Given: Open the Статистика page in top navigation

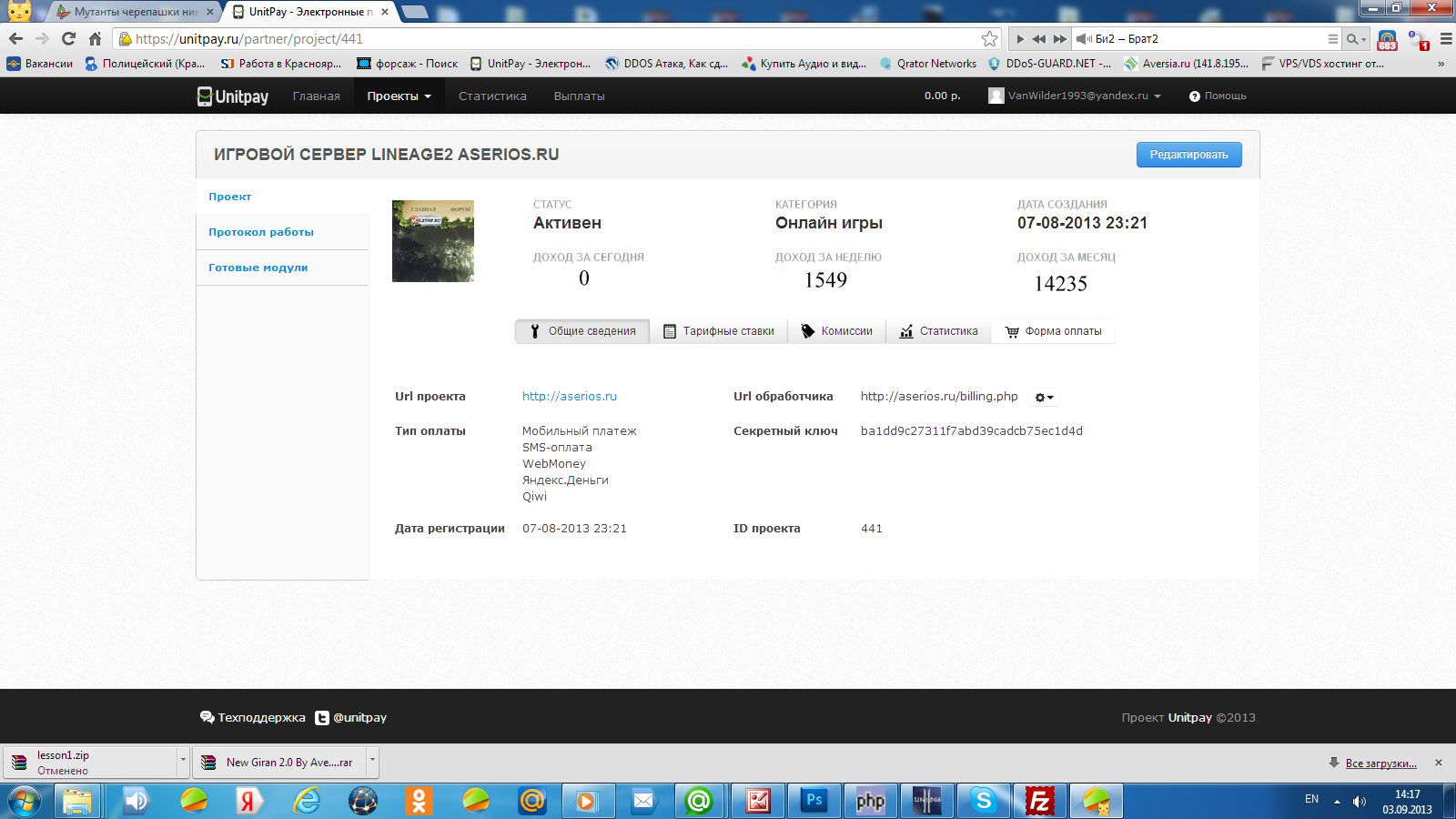Looking at the screenshot, I should tap(492, 96).
